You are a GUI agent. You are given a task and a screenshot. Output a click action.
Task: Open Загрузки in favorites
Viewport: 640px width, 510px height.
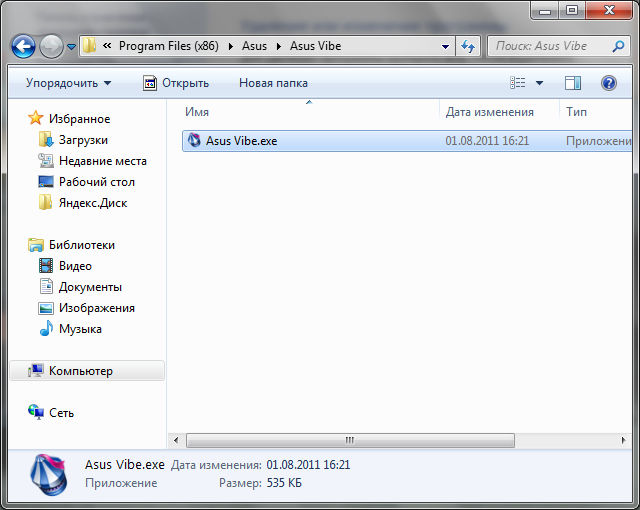pos(83,140)
